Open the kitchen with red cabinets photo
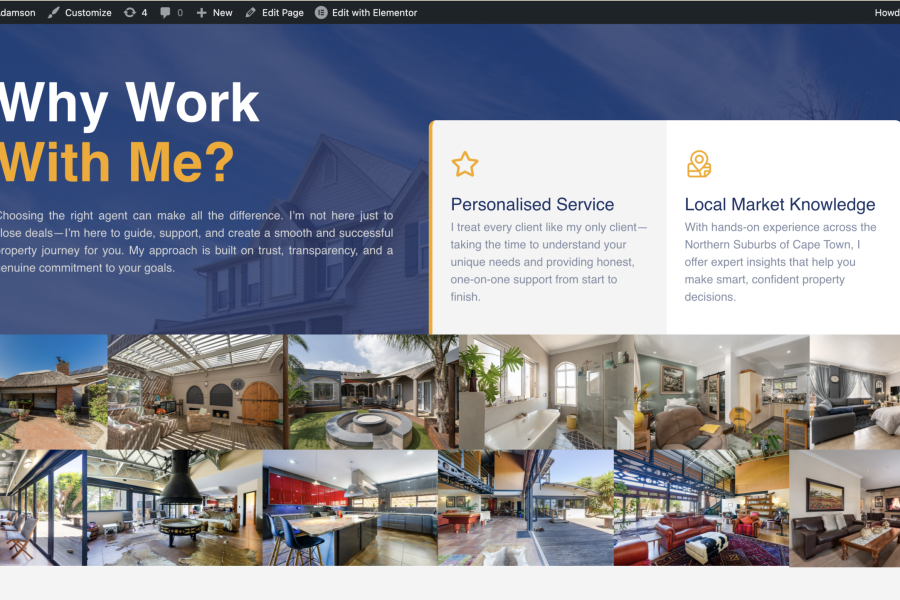900x600 pixels. click(x=349, y=508)
